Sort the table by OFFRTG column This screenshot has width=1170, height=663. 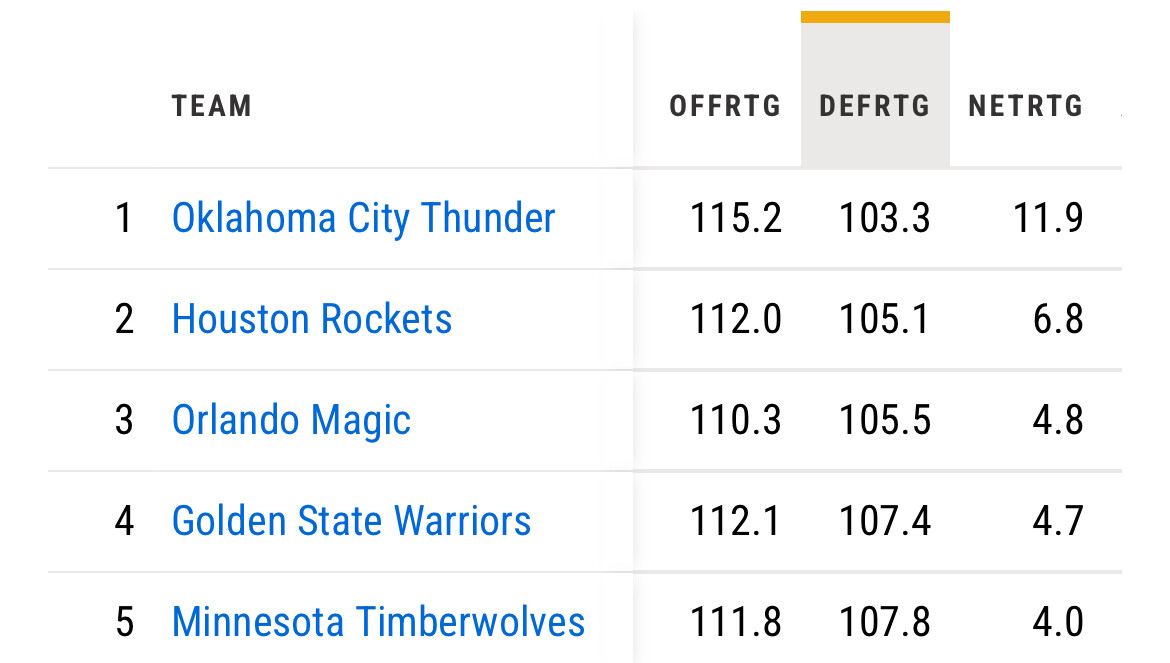pyautogui.click(x=725, y=106)
